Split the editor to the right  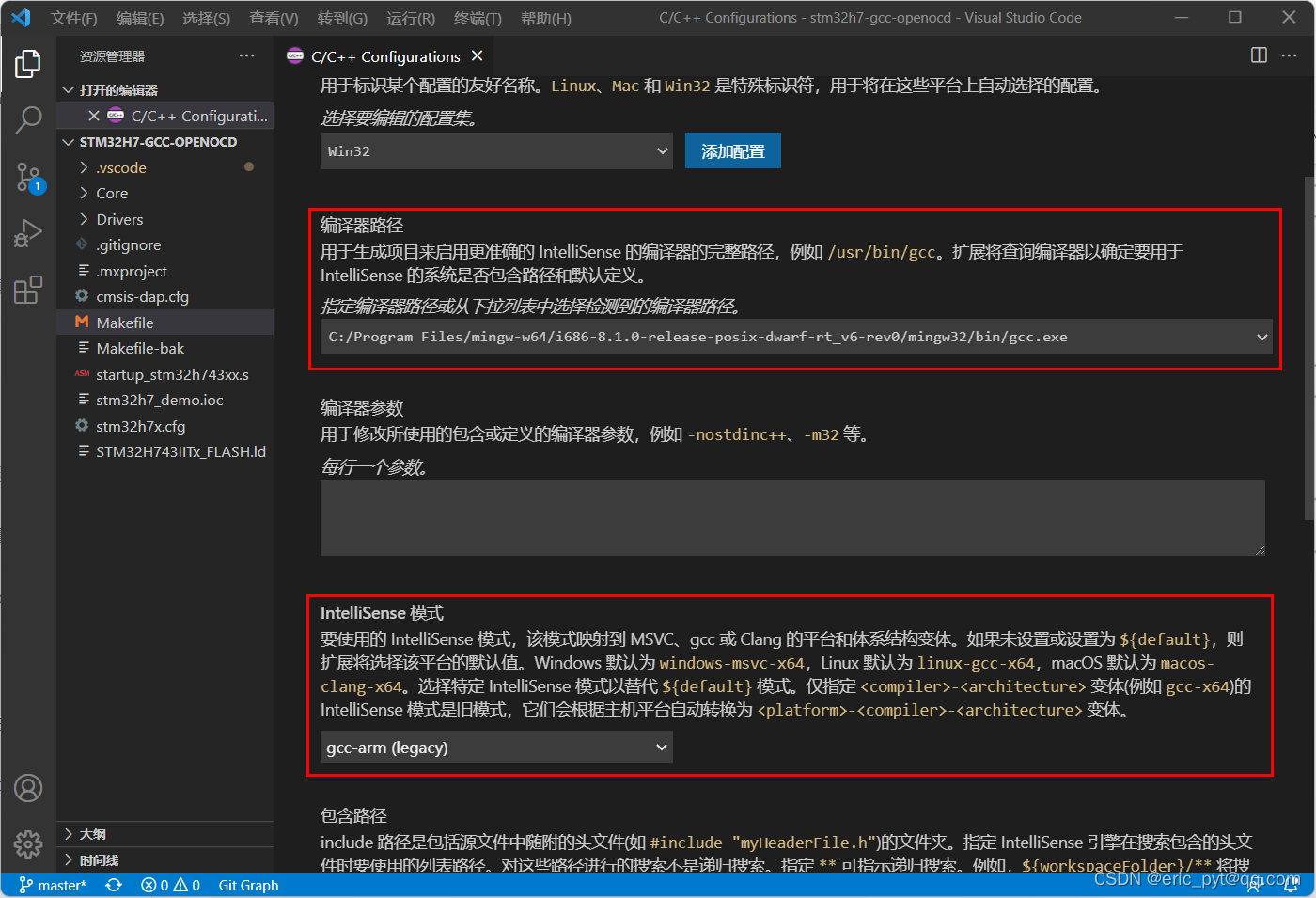pos(1259,55)
